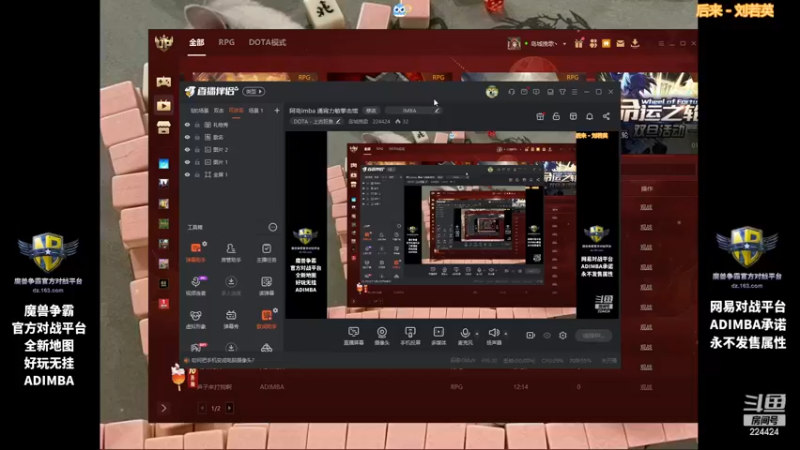
Task: Open the 房管助手 tool
Action: click(x=231, y=253)
